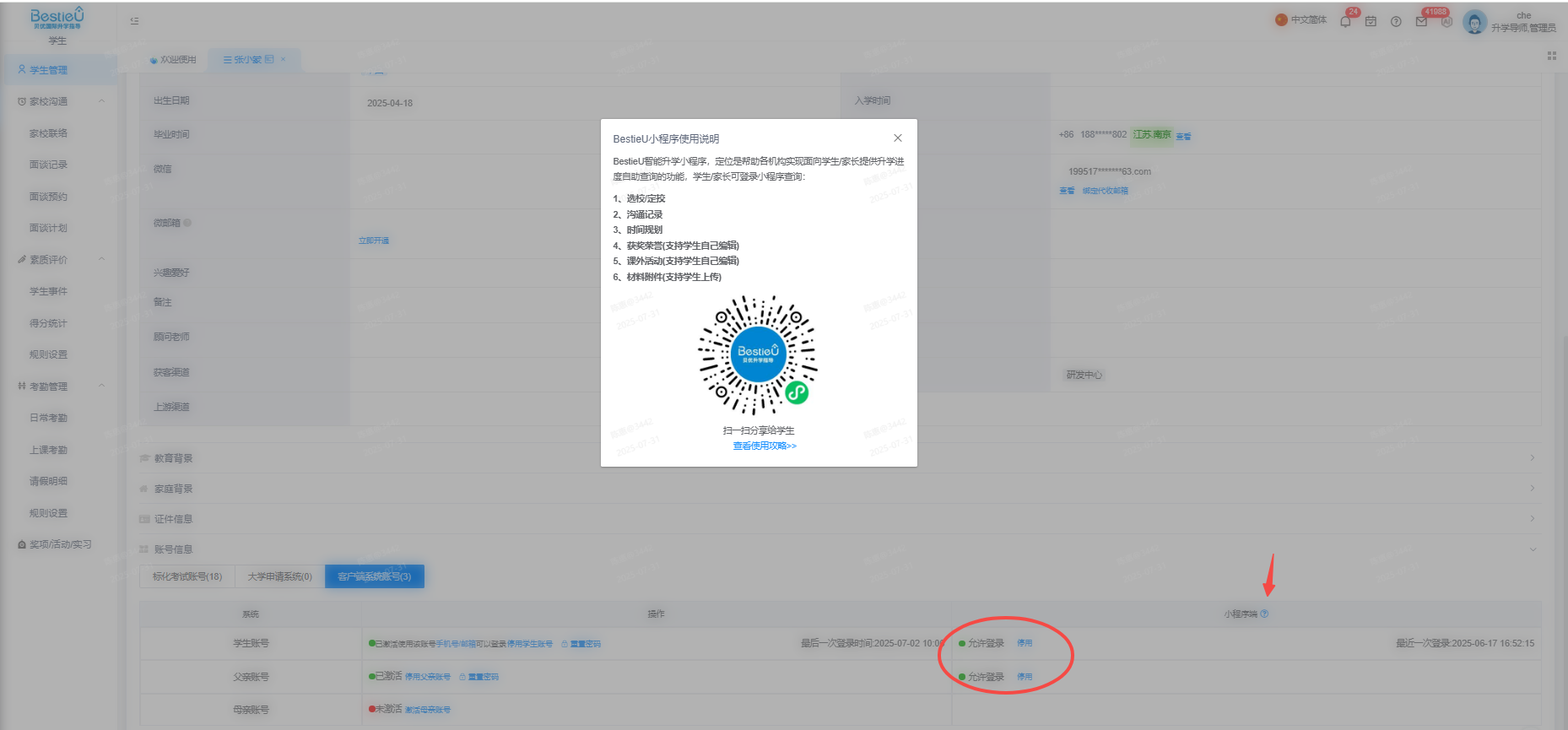Switch to the 大学申请系统(0) tab
Screen dimensions: 1568x730
[279, 576]
